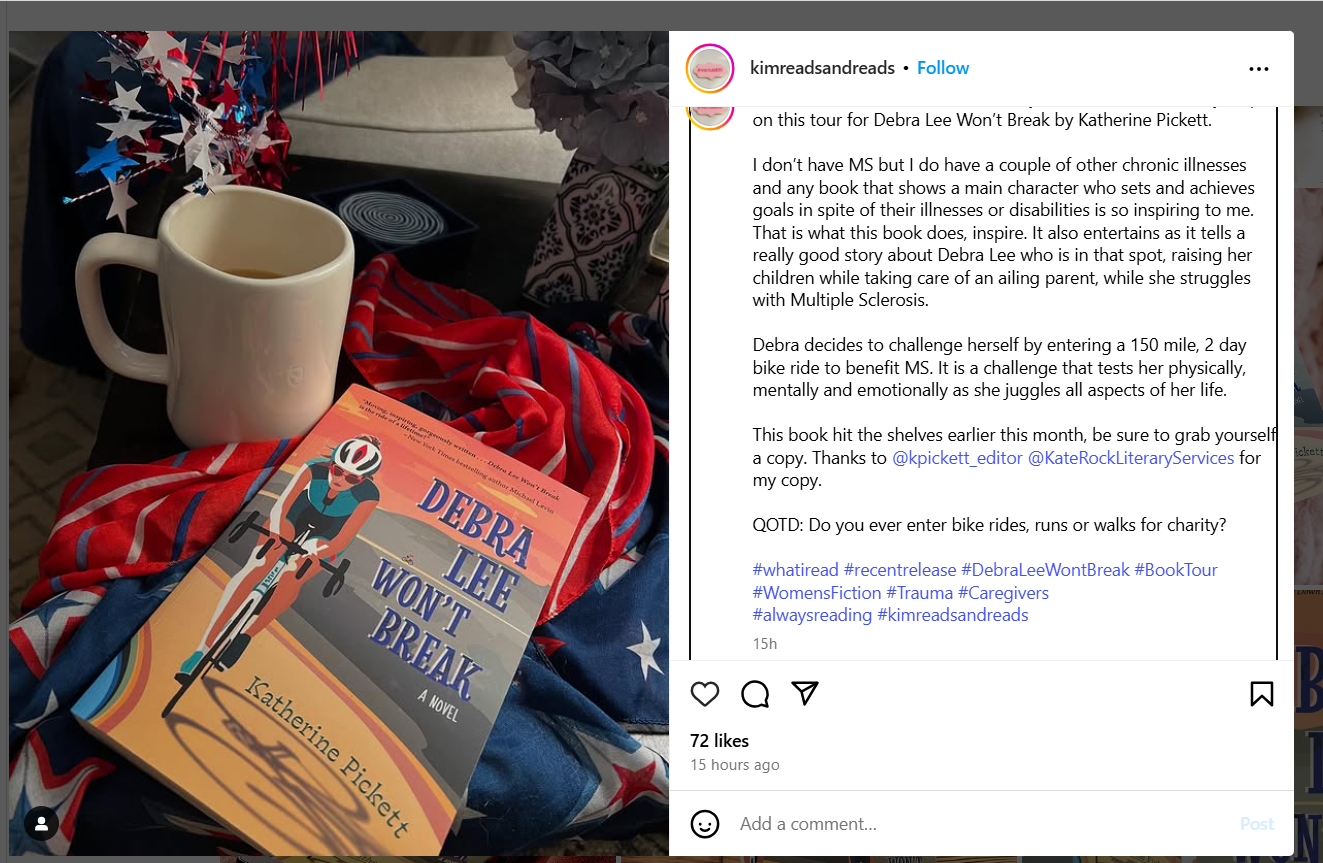Open the emoji picker smiley icon
This screenshot has height=863, width=1323.
[x=705, y=824]
